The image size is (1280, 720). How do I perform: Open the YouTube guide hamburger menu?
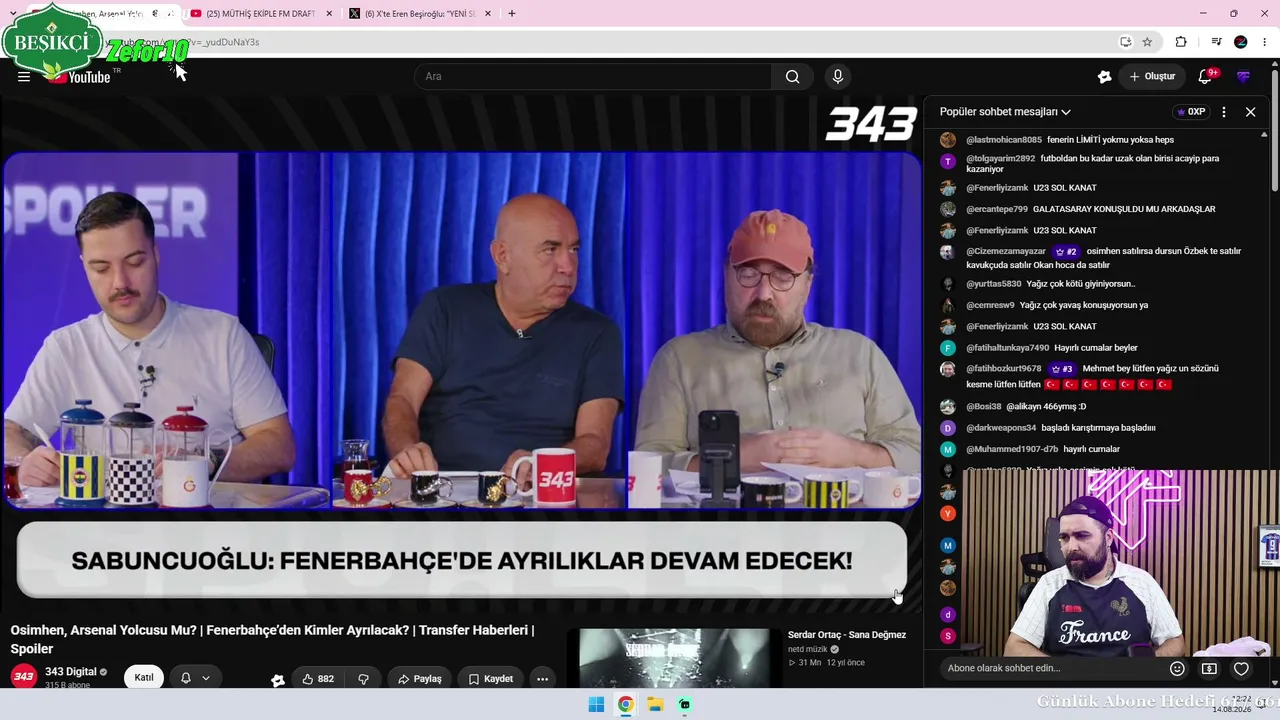click(24, 76)
